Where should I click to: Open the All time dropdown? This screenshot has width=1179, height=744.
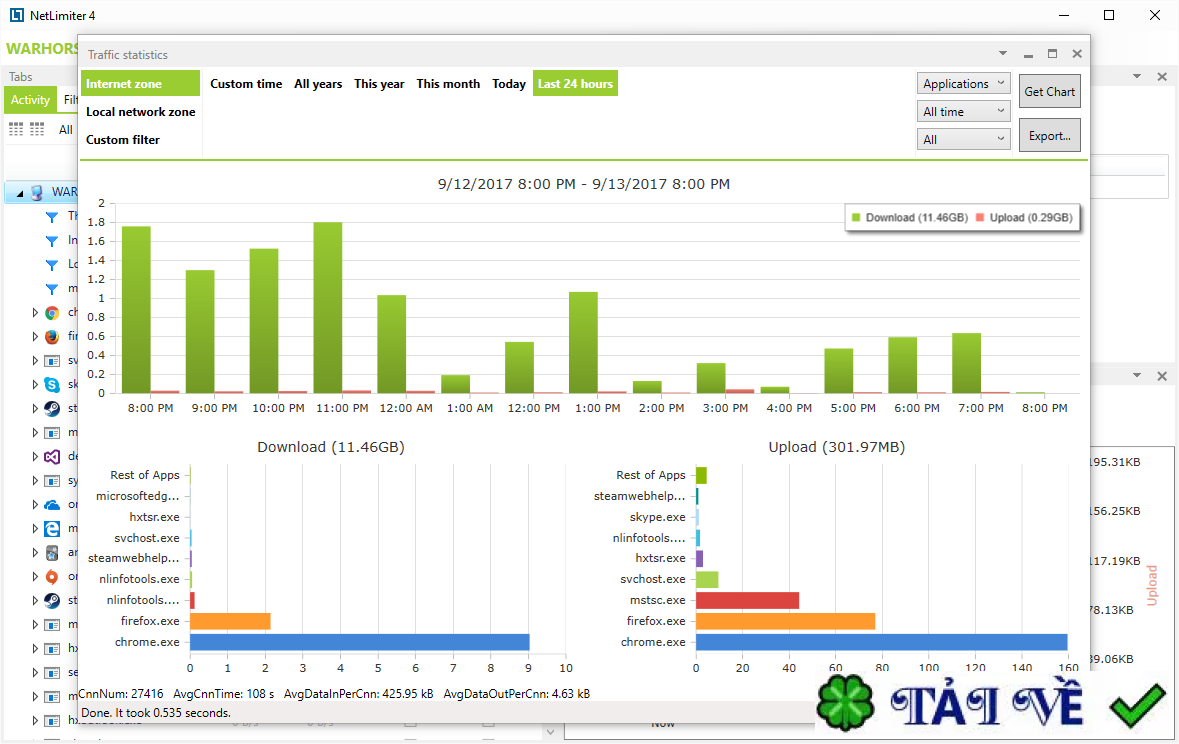(963, 112)
